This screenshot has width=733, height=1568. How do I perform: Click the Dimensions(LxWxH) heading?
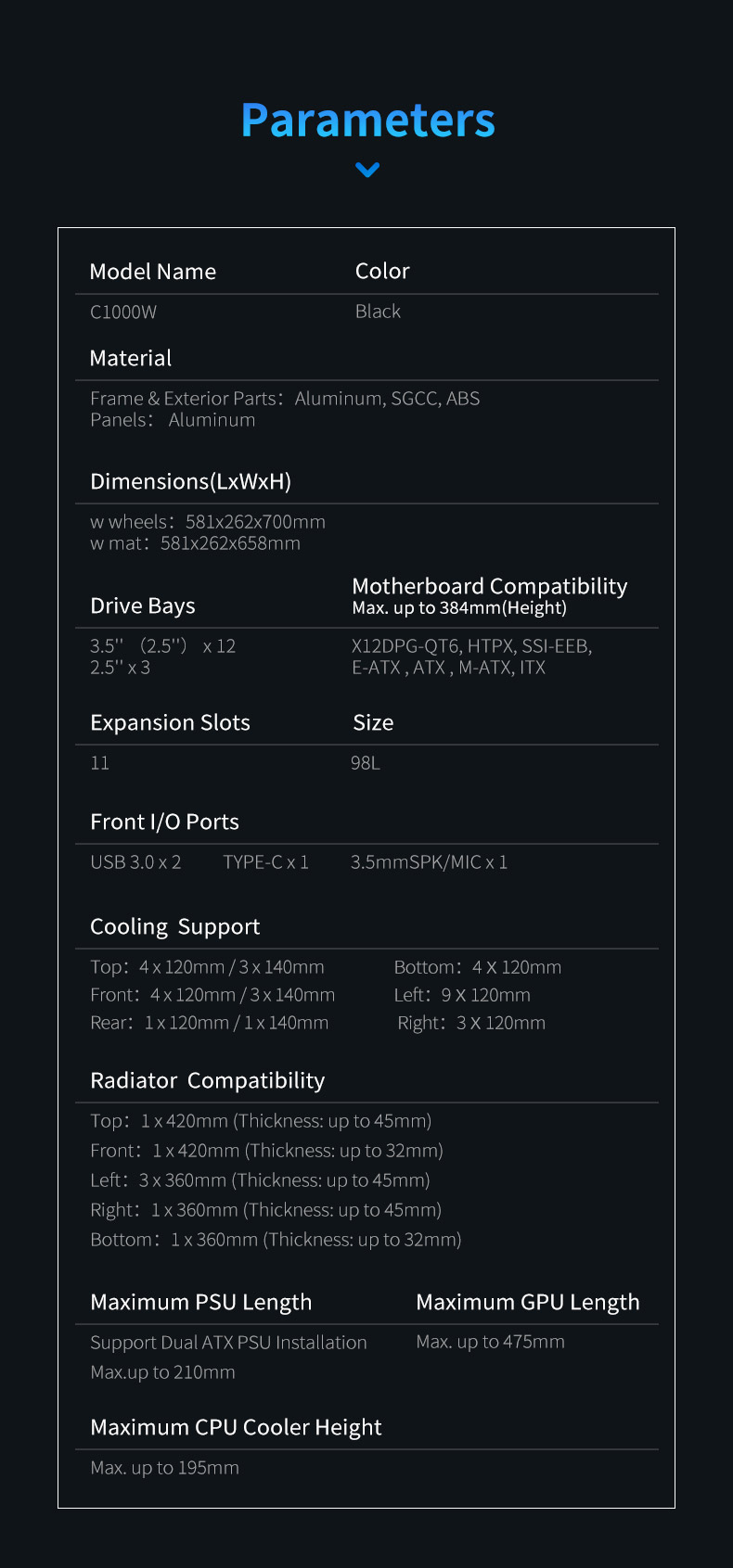tap(191, 481)
